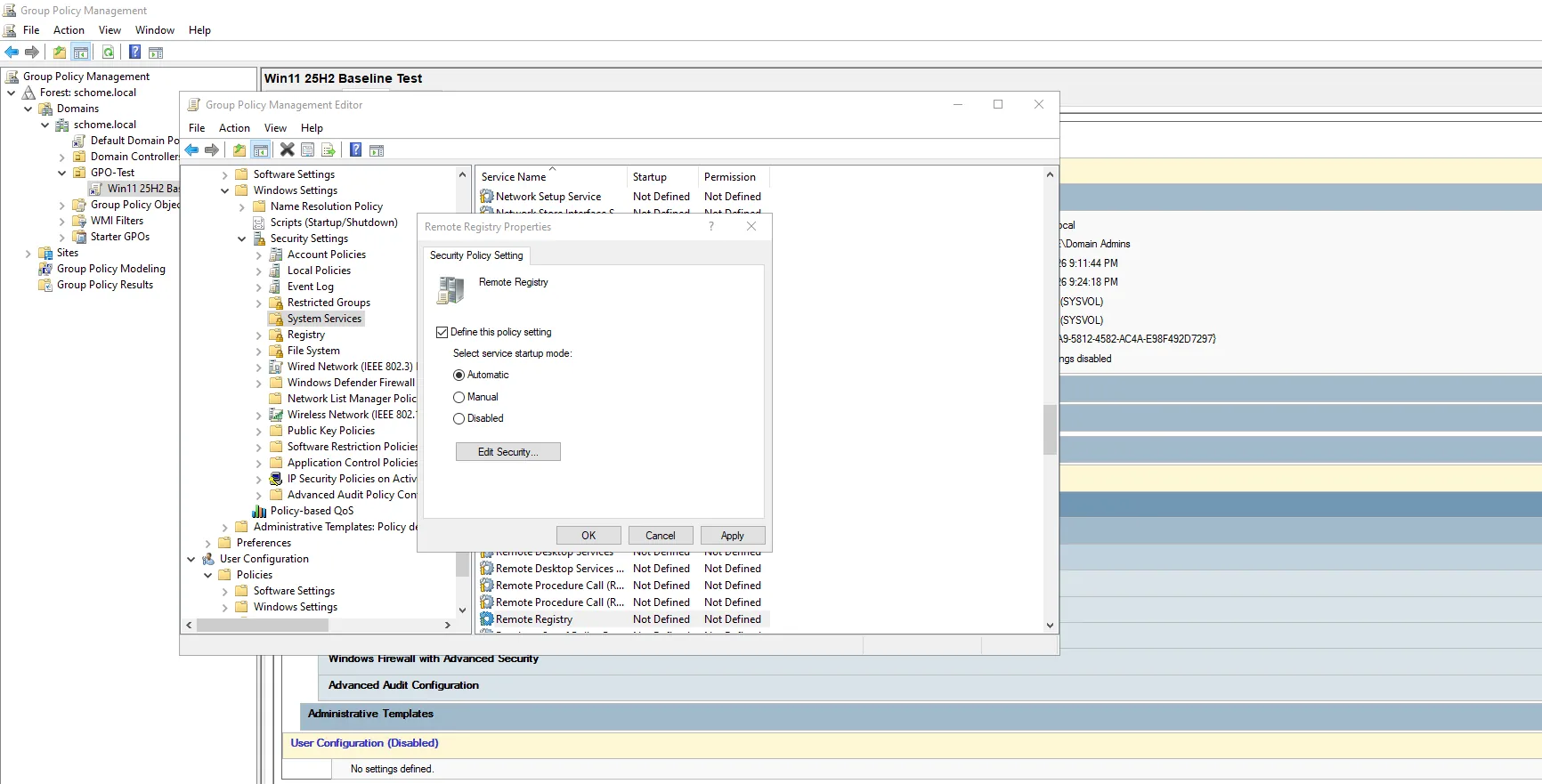Click Delete X icon in Editor toolbar

point(287,150)
